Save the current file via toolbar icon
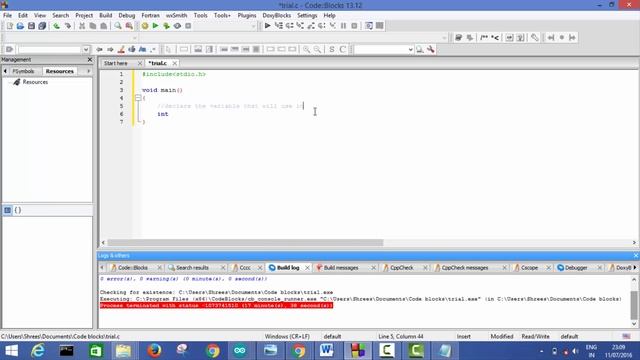640x360 pixels. point(31,26)
